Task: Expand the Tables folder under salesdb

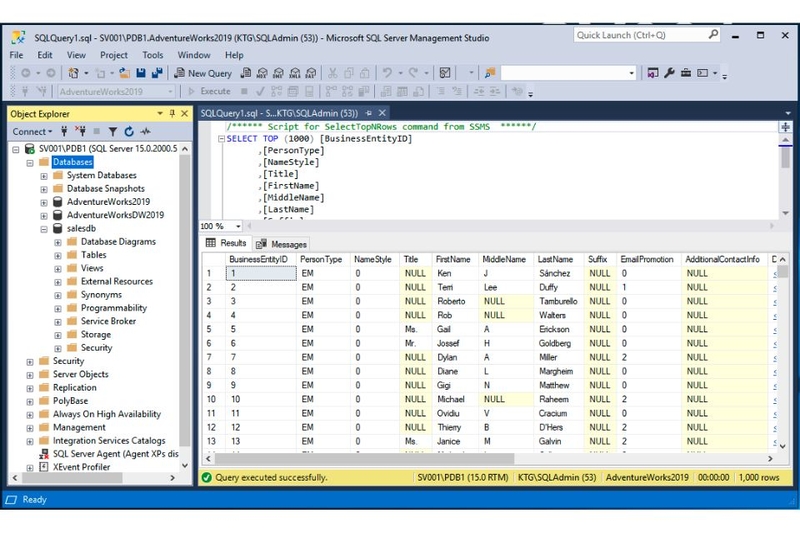Action: (58, 256)
